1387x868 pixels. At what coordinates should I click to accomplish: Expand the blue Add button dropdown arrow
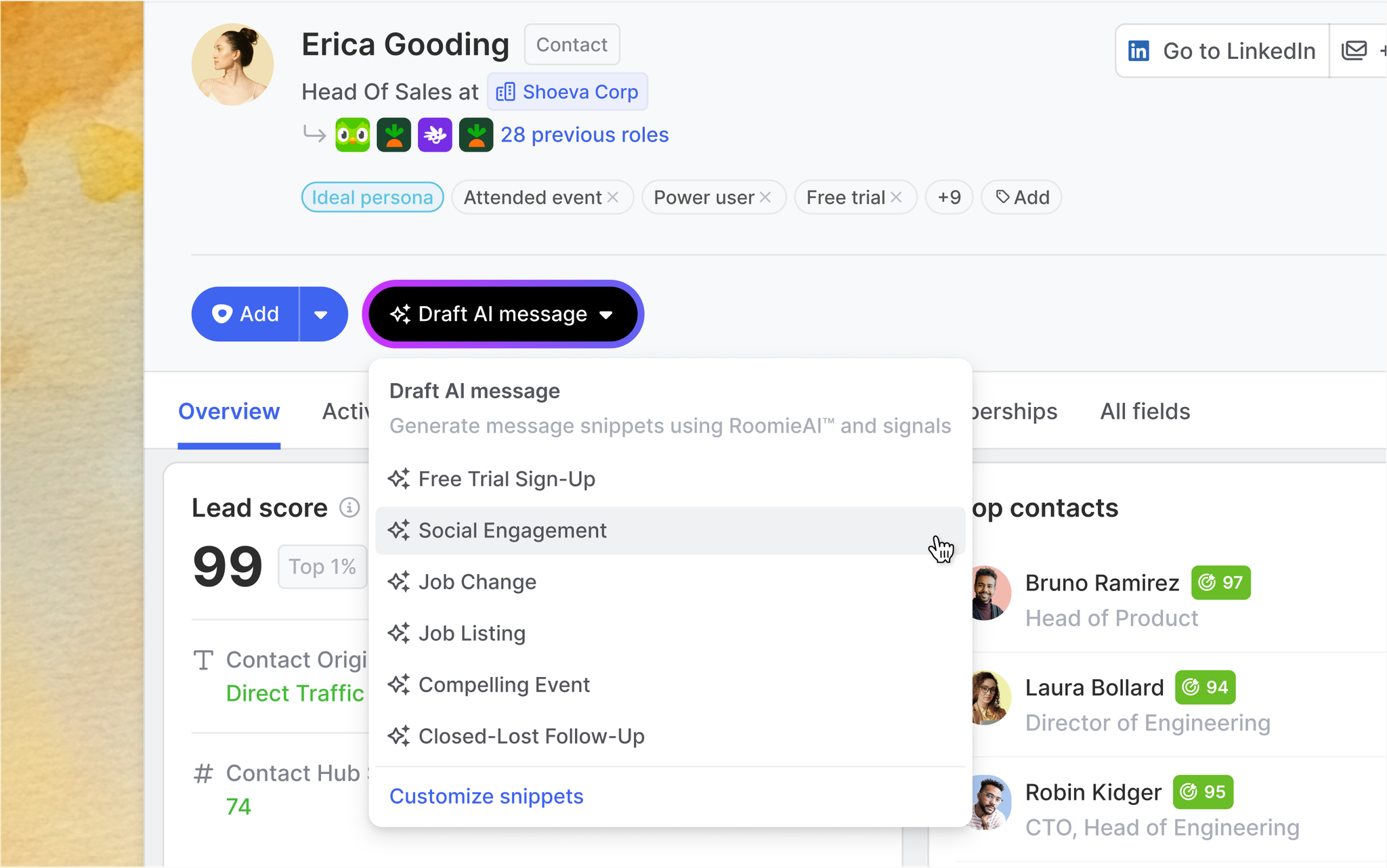click(x=321, y=314)
